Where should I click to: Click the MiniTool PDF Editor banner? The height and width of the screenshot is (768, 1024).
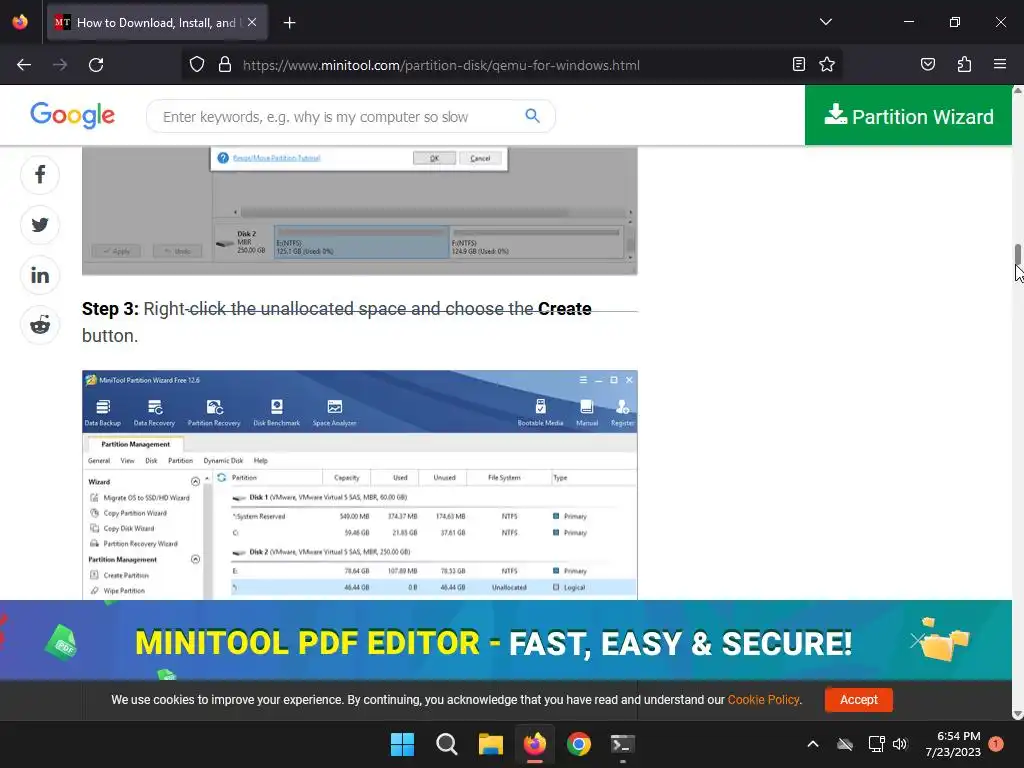505,641
